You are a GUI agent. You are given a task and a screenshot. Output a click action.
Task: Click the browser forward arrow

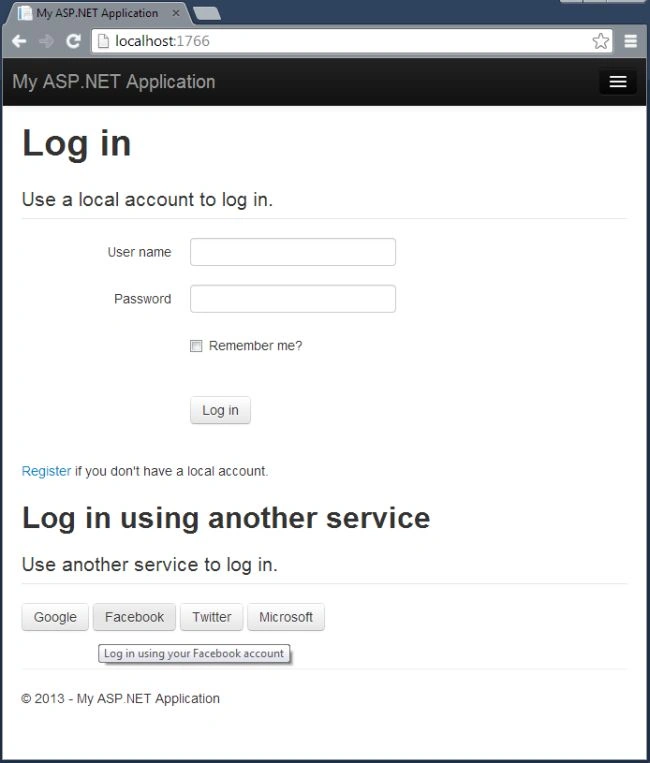point(46,41)
